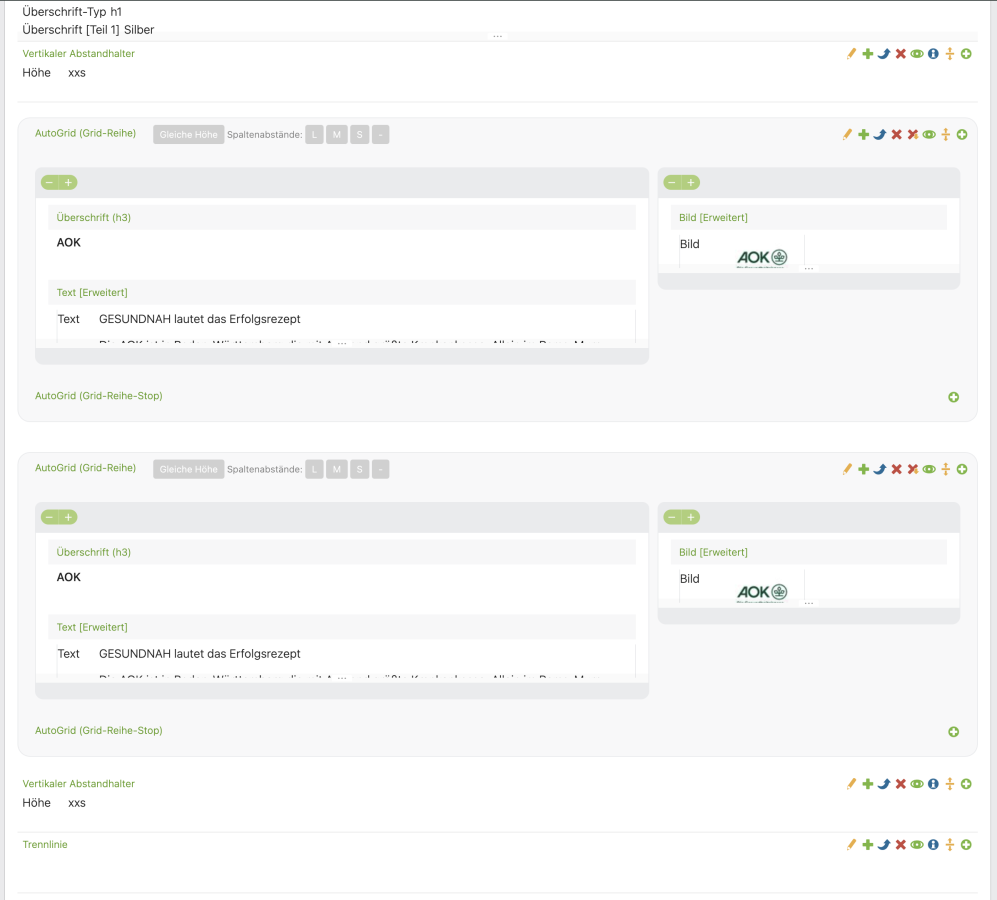Click circled plus icon at first Grid-Reihe-Stop

(953, 397)
